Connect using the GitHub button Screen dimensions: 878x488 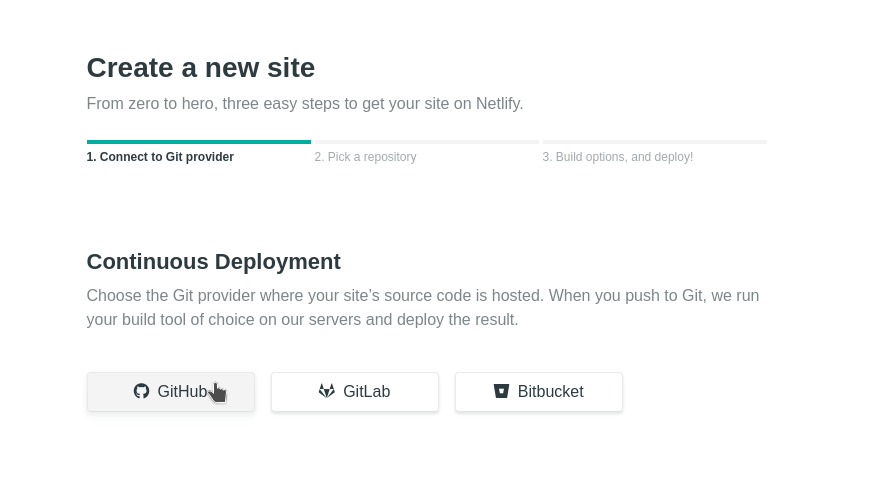tap(171, 392)
